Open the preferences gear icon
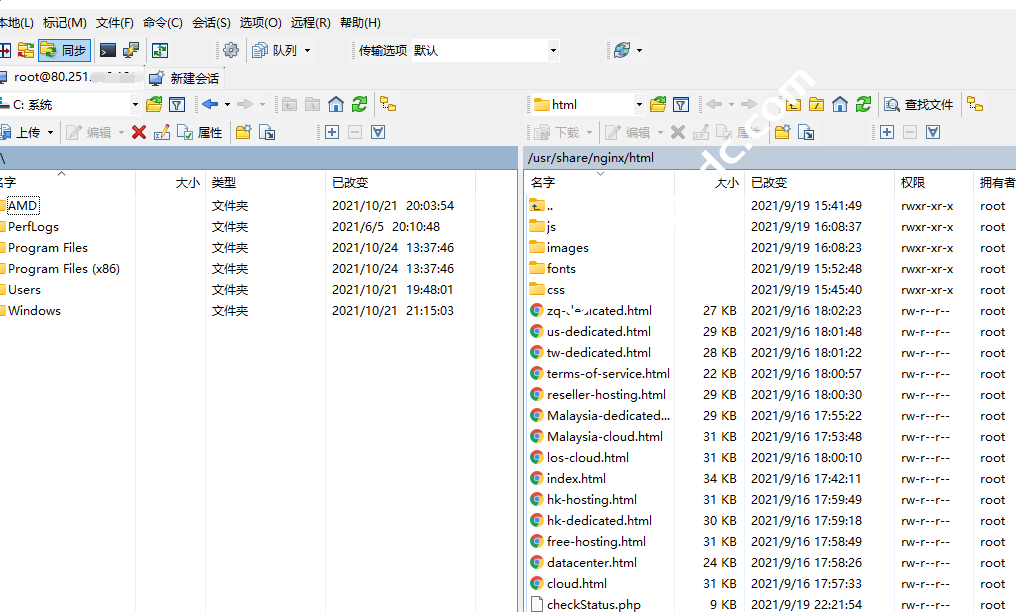This screenshot has width=1016, height=612. pyautogui.click(x=231, y=50)
